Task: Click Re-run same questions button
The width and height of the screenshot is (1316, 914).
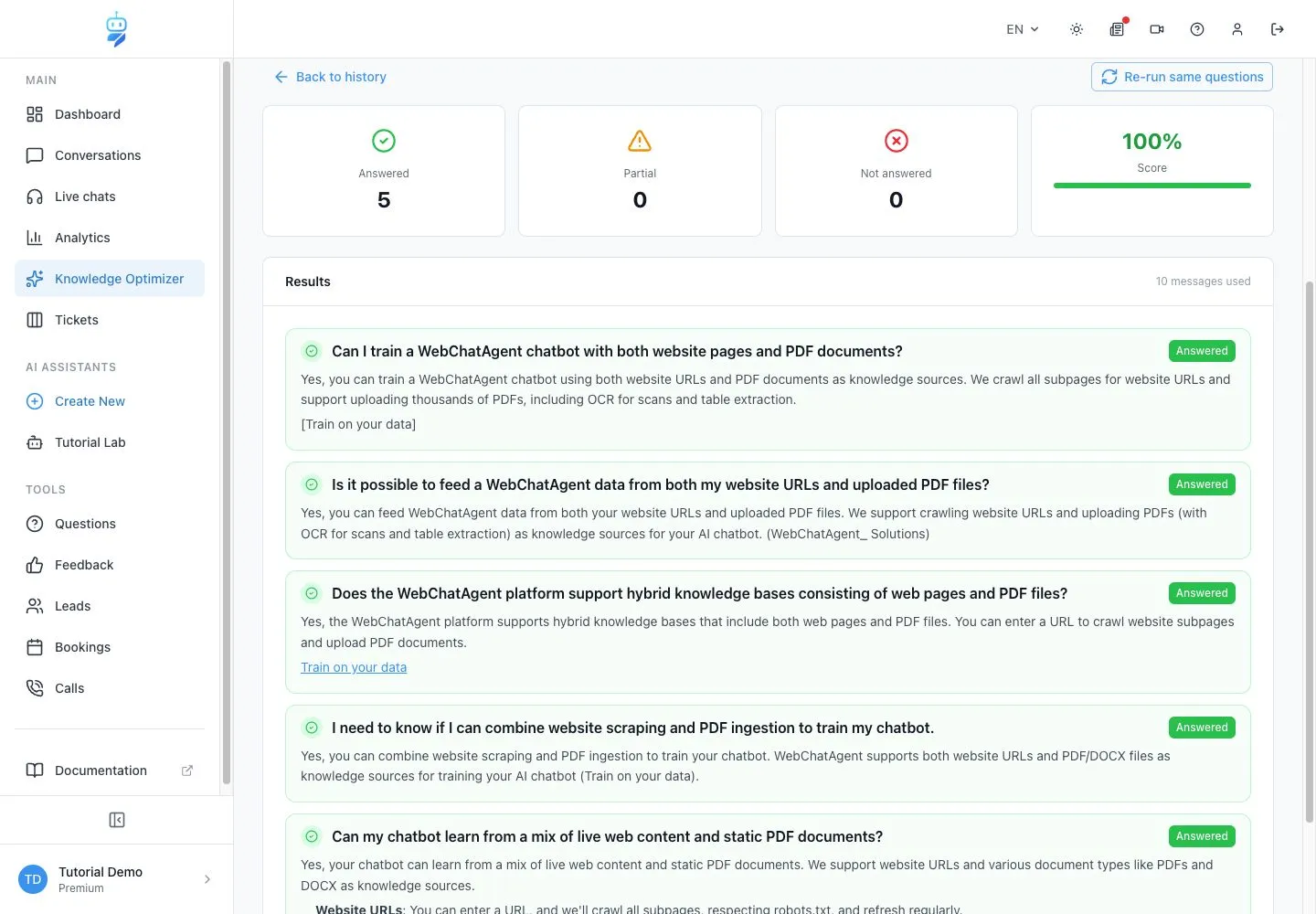Action: point(1182,77)
